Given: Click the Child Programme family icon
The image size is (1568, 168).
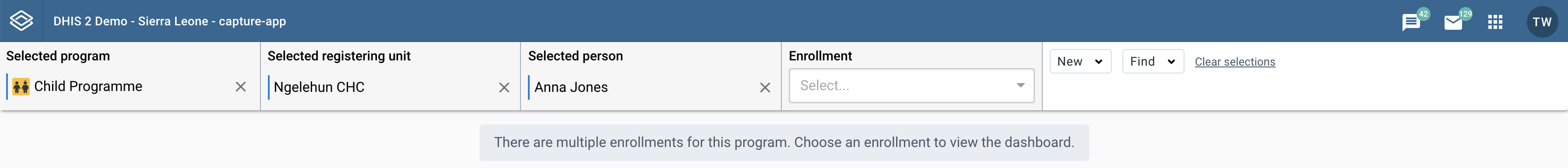Looking at the screenshot, I should [x=21, y=87].
